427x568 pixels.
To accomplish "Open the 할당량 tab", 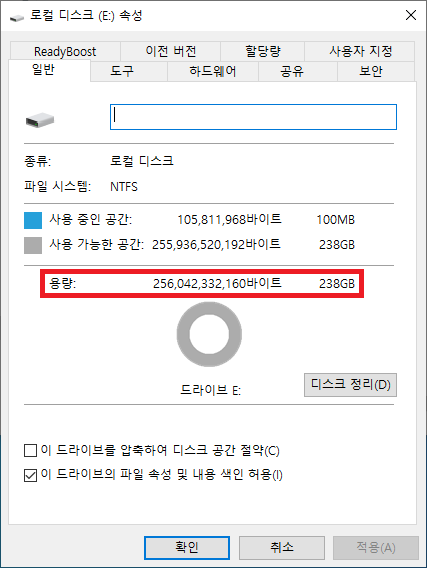I will 263,51.
